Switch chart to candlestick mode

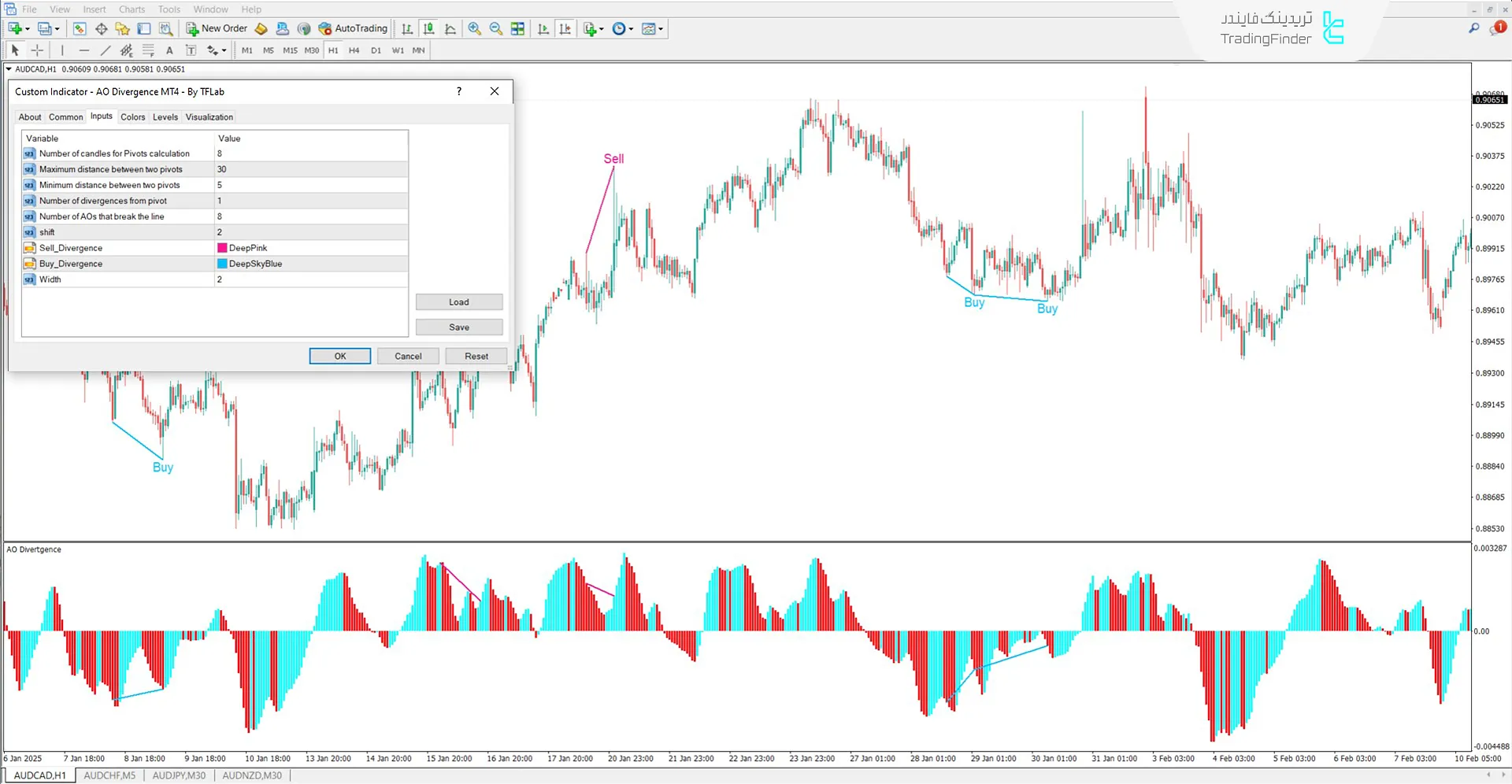coord(428,28)
